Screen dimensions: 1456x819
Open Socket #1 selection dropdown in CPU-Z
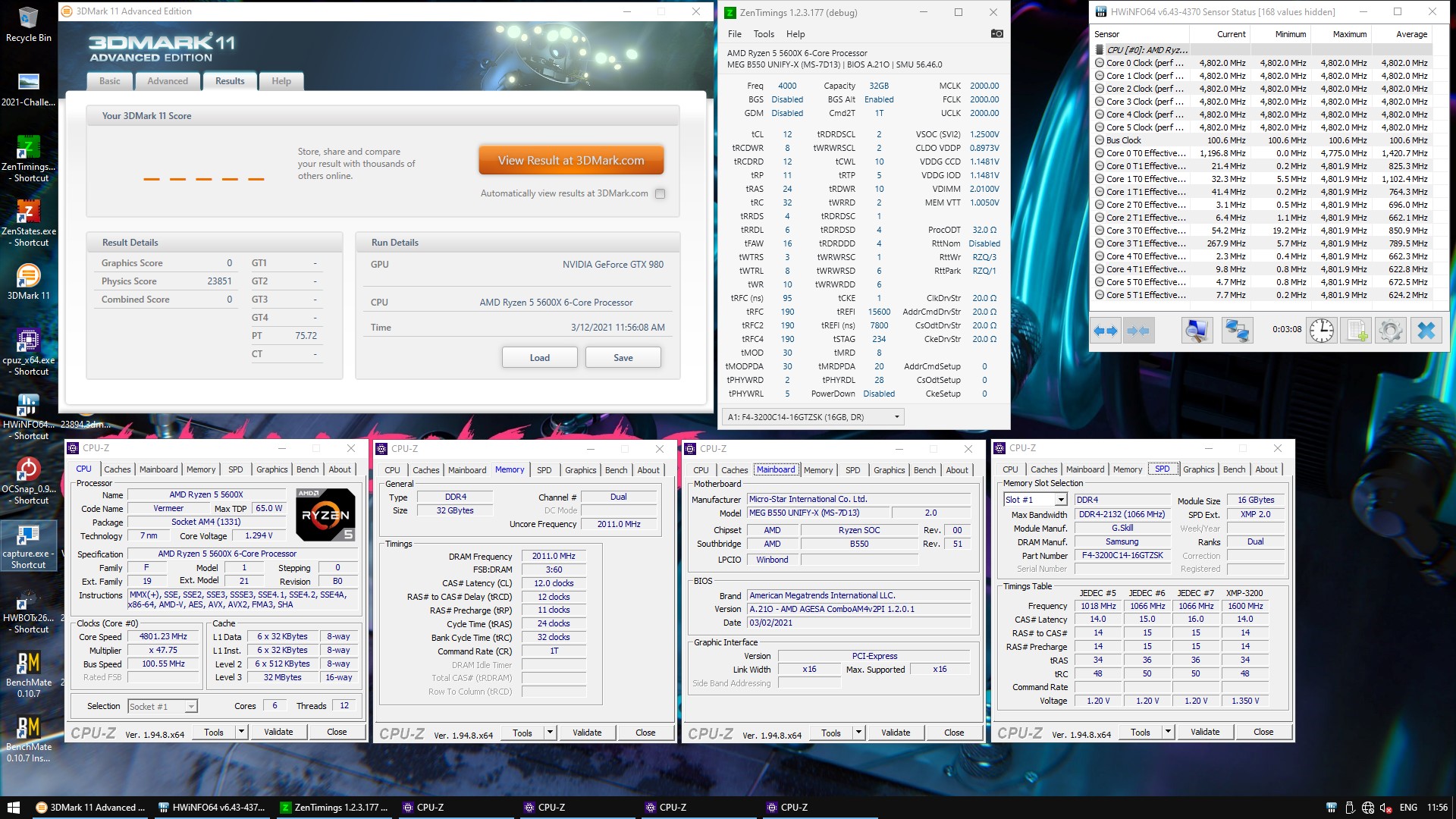click(162, 706)
